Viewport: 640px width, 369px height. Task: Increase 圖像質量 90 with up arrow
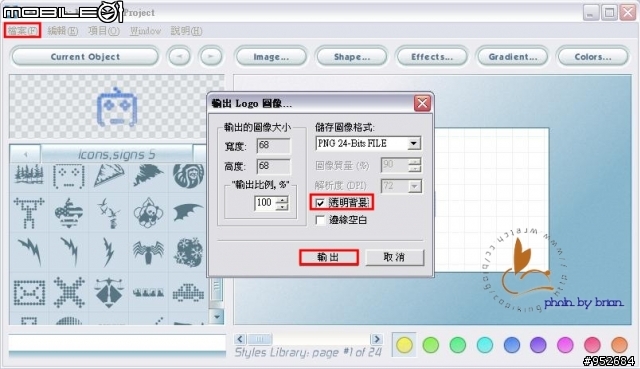pos(415,162)
